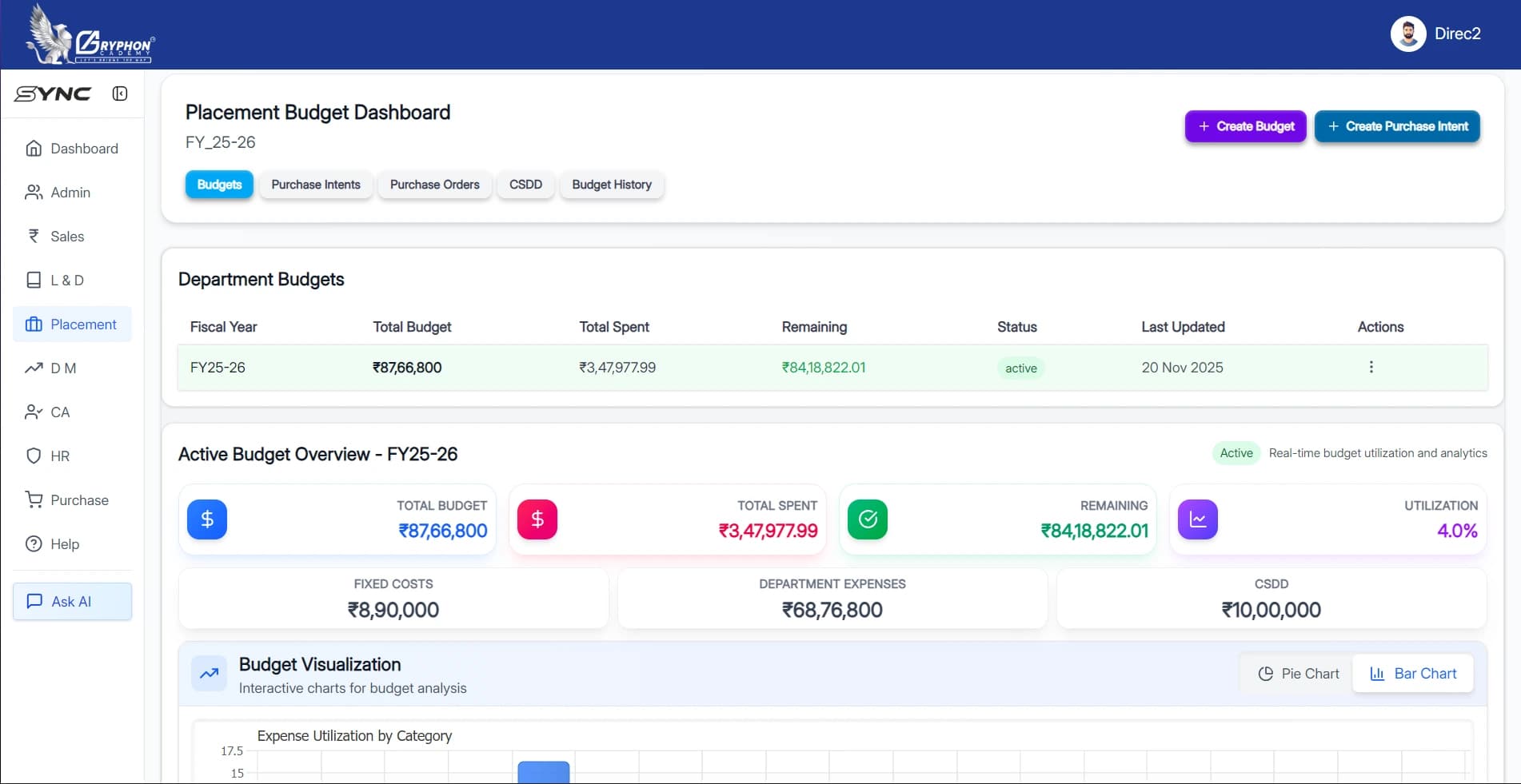Image resolution: width=1521 pixels, height=784 pixels.
Task: Select the Admin icon in the sidebar
Action: point(33,192)
